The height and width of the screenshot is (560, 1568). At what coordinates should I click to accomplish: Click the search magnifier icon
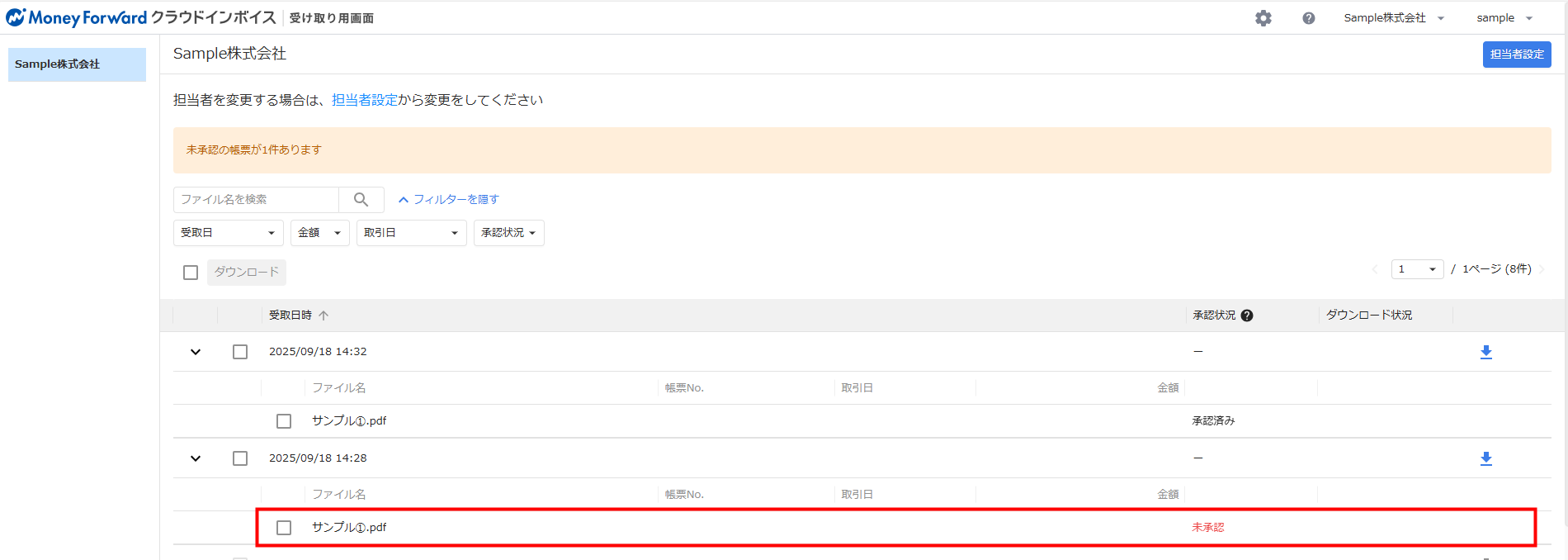pyautogui.click(x=361, y=200)
